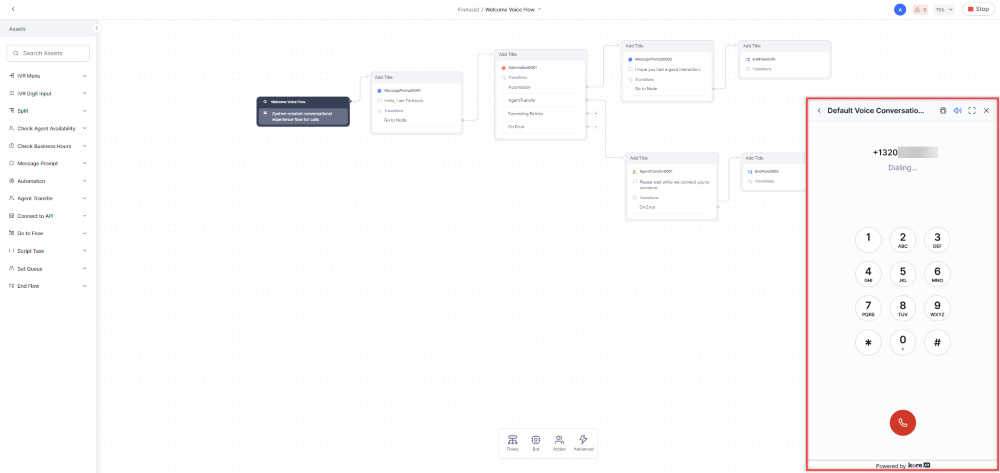1000x473 pixels.
Task: Go back using the voice panel's left arrow
Action: coord(820,110)
